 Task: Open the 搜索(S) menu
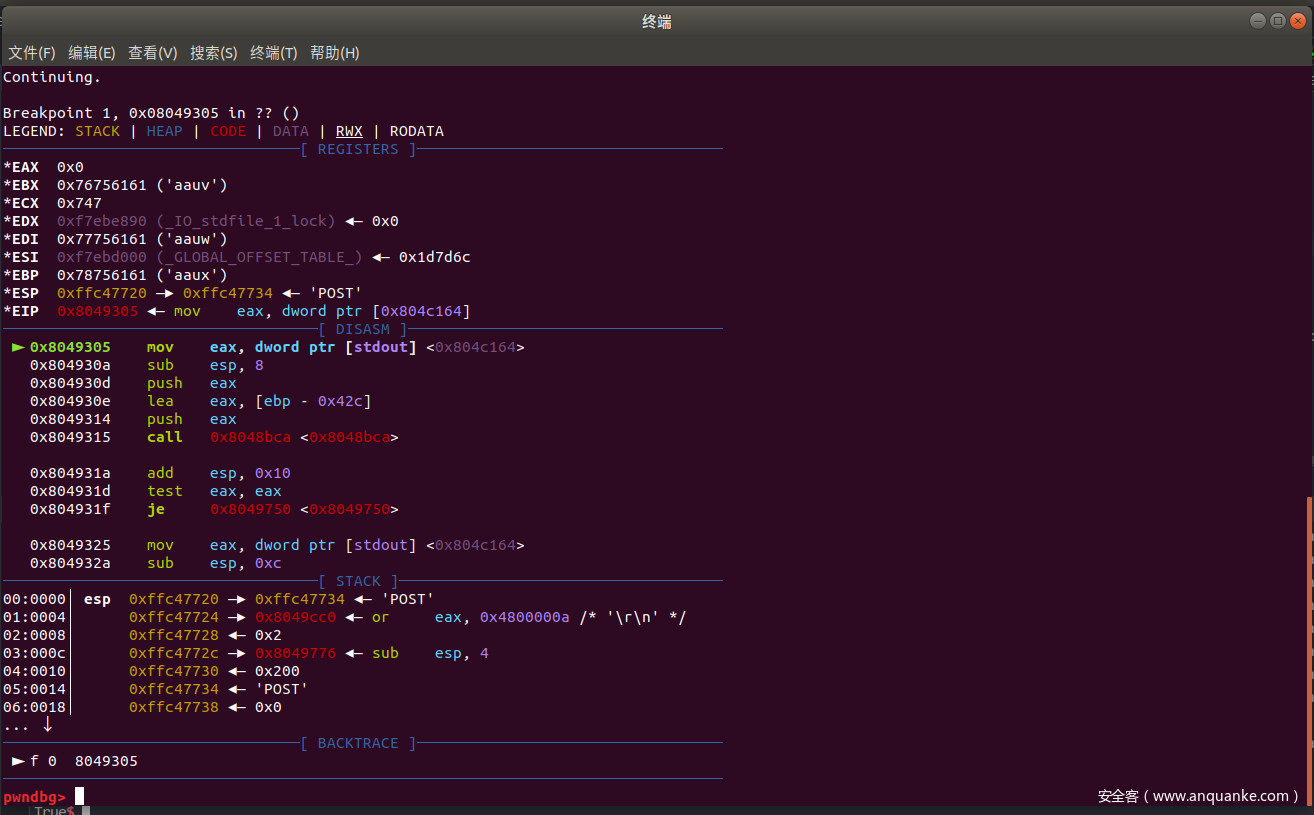(214, 53)
